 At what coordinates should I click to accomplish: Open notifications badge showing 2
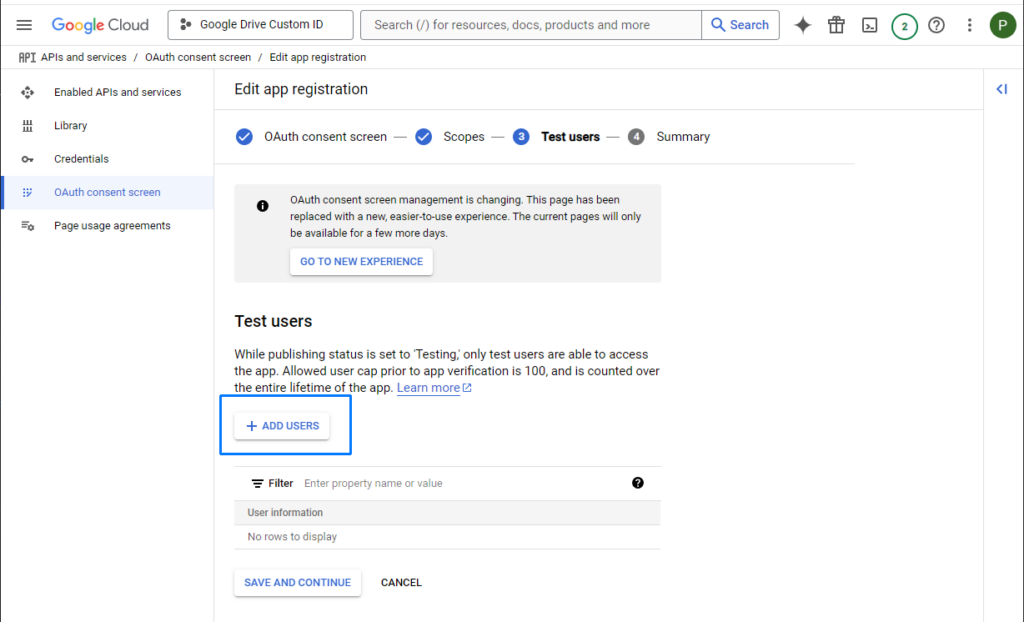pyautogui.click(x=904, y=26)
